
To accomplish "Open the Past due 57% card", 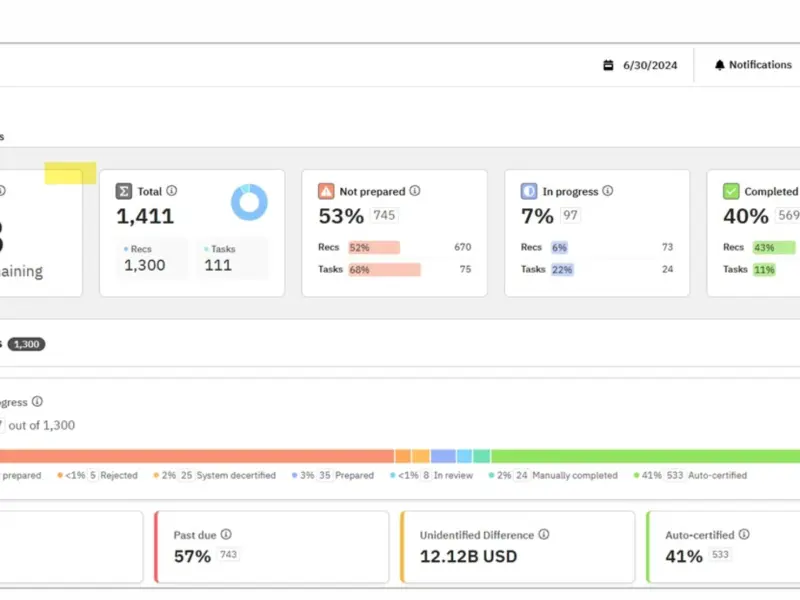I will (x=271, y=547).
